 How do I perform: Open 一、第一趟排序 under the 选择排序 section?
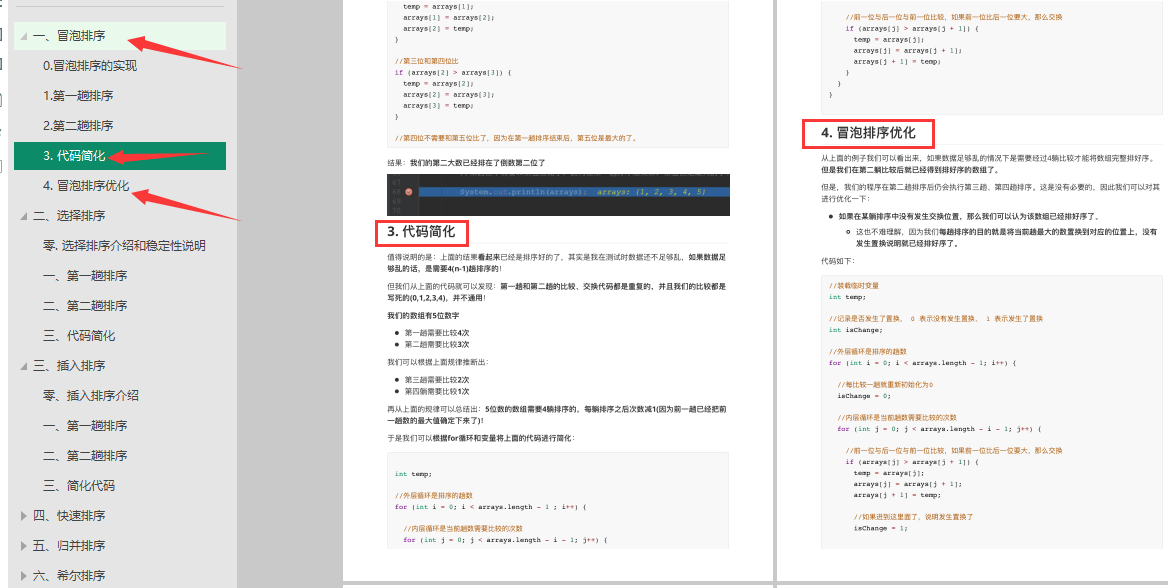coord(85,276)
